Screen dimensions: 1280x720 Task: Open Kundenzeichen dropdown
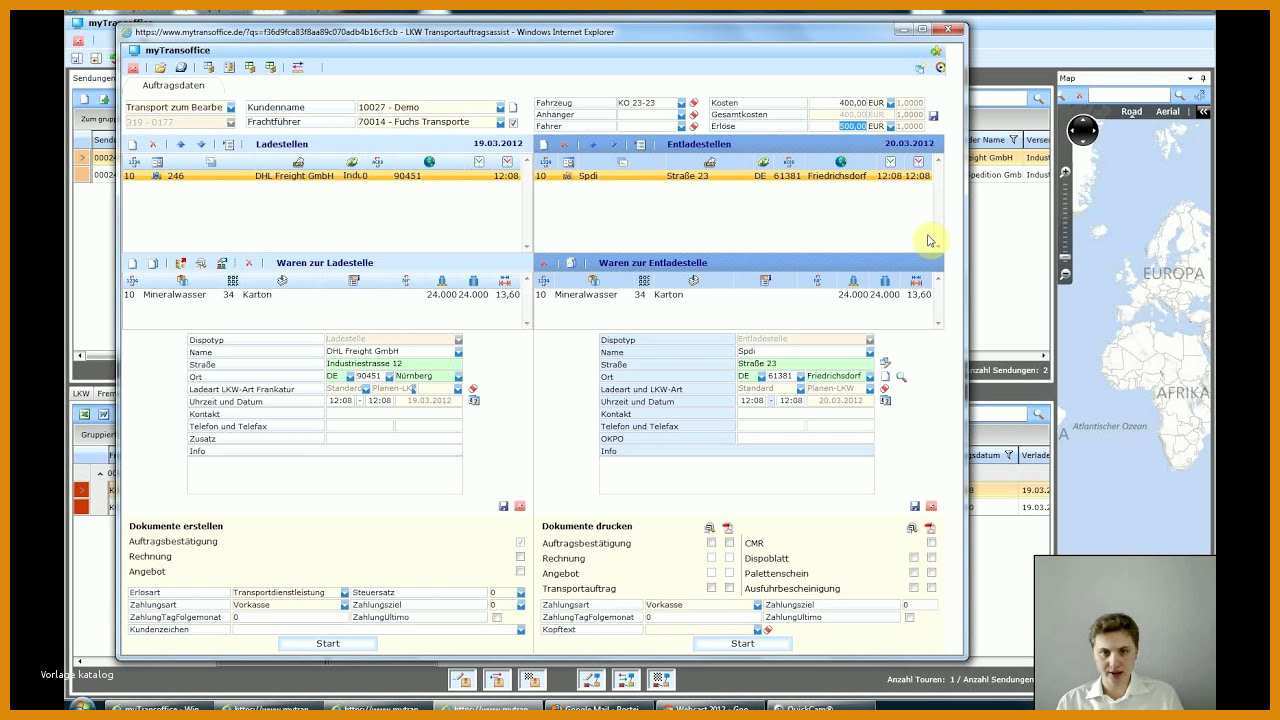click(521, 629)
